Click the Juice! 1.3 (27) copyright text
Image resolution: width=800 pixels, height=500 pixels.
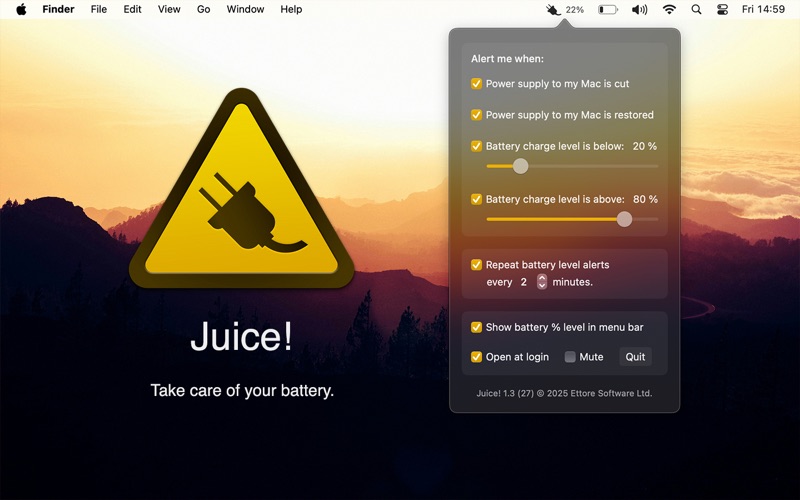point(564,393)
